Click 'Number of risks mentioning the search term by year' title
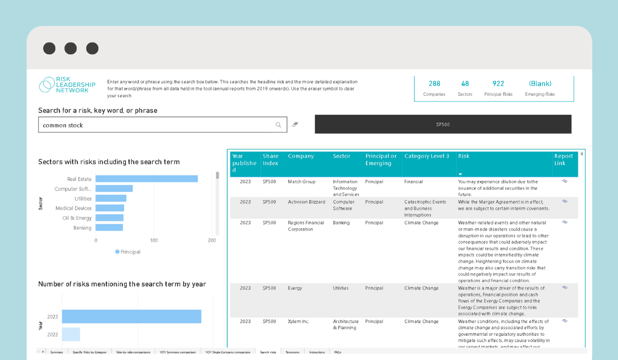 pyautogui.click(x=122, y=284)
